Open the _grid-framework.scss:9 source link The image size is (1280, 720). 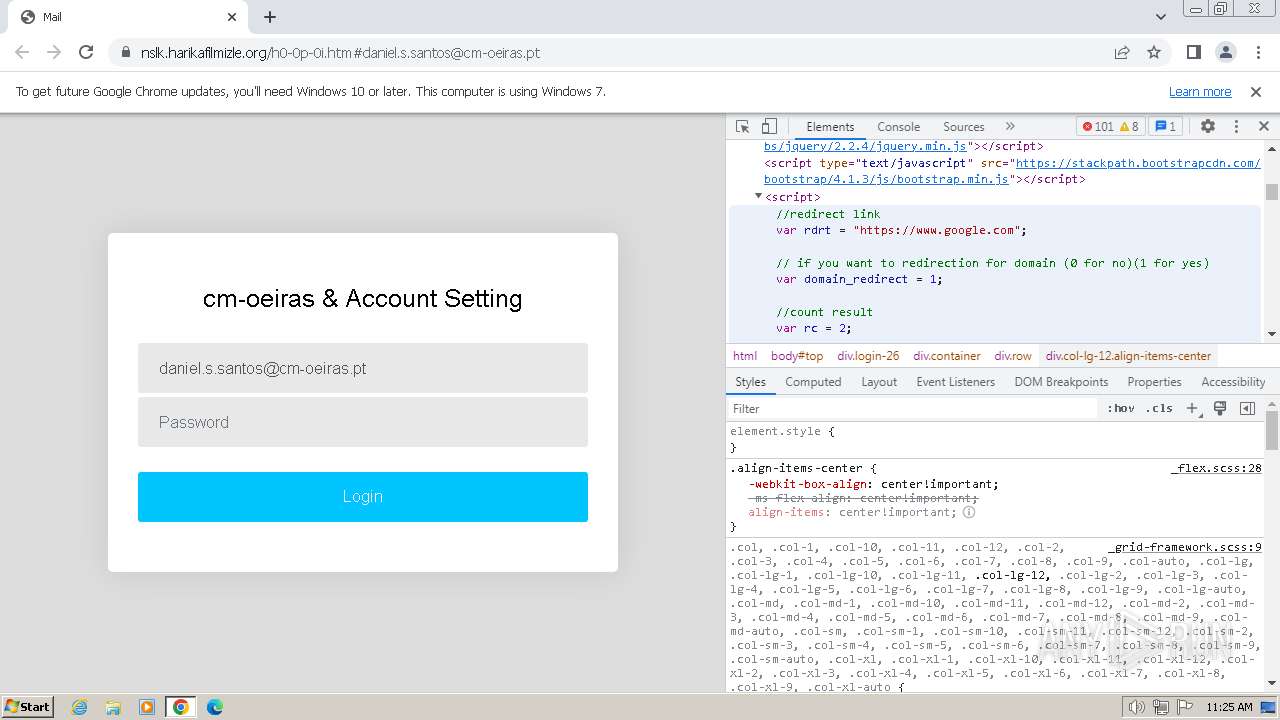coord(1185,547)
